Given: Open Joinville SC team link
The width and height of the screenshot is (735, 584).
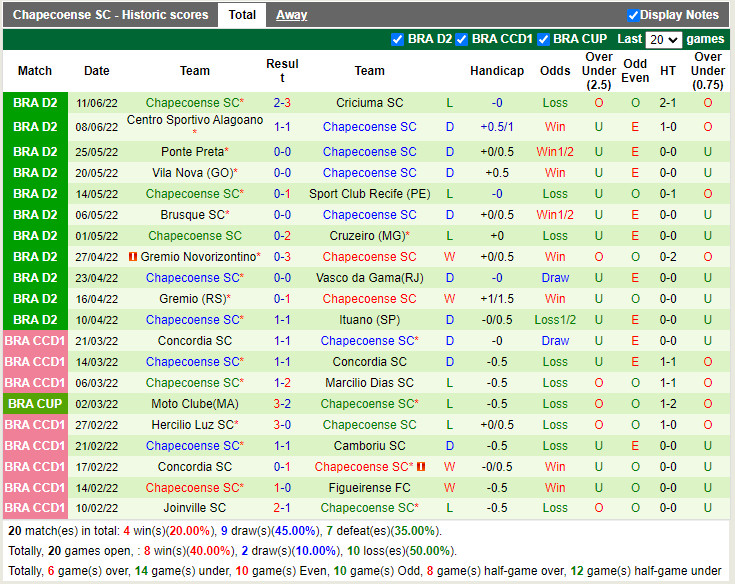Looking at the screenshot, I should tap(195, 508).
